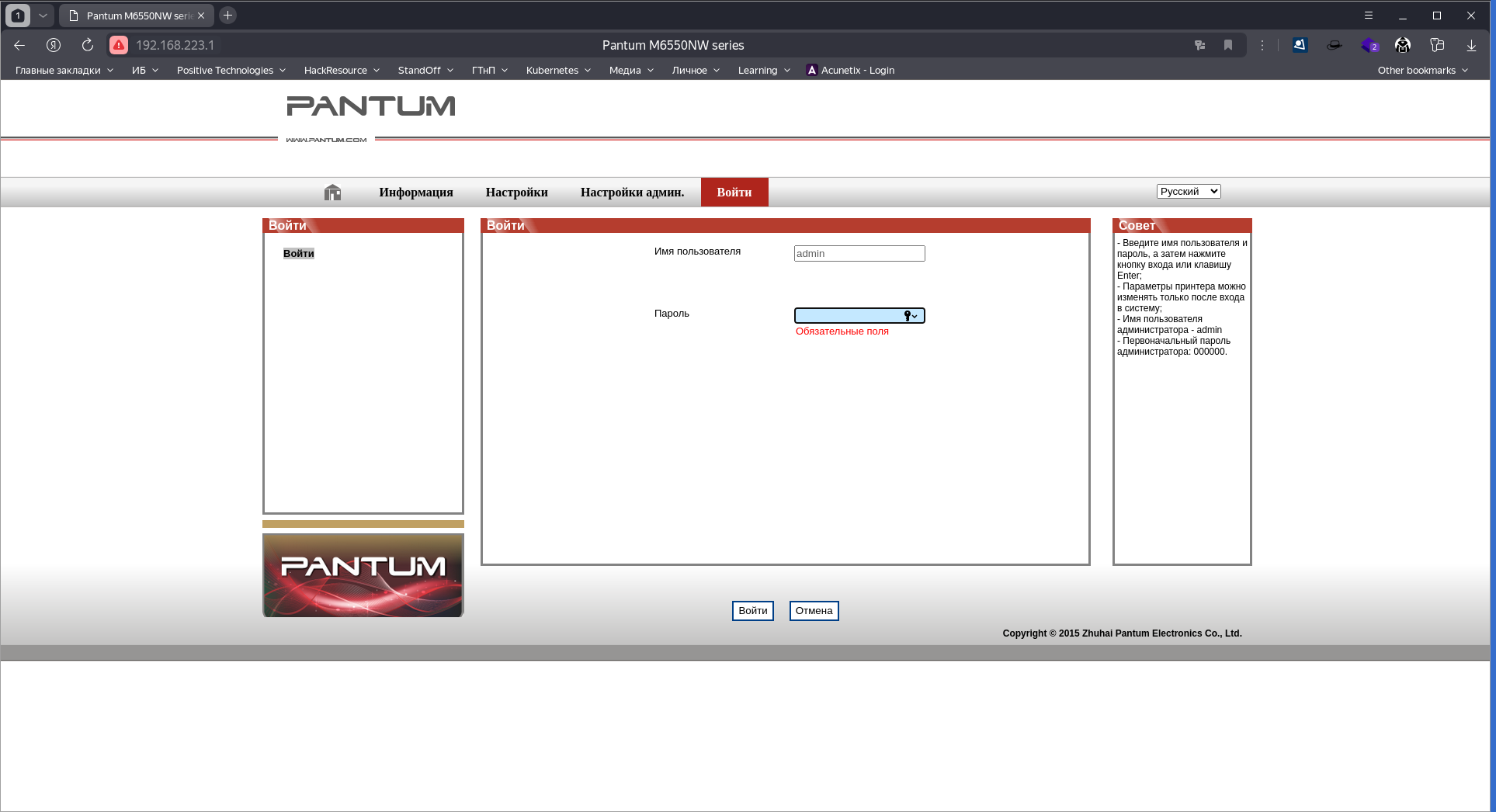Click the blue extension icon in toolbar
Screen dimensions: 1496x812
coord(1300,45)
